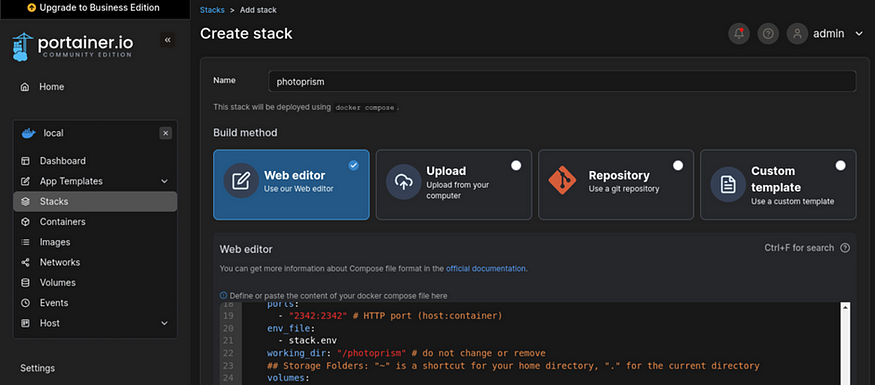
Task: Click the Containers cube icon
Action: coord(25,222)
